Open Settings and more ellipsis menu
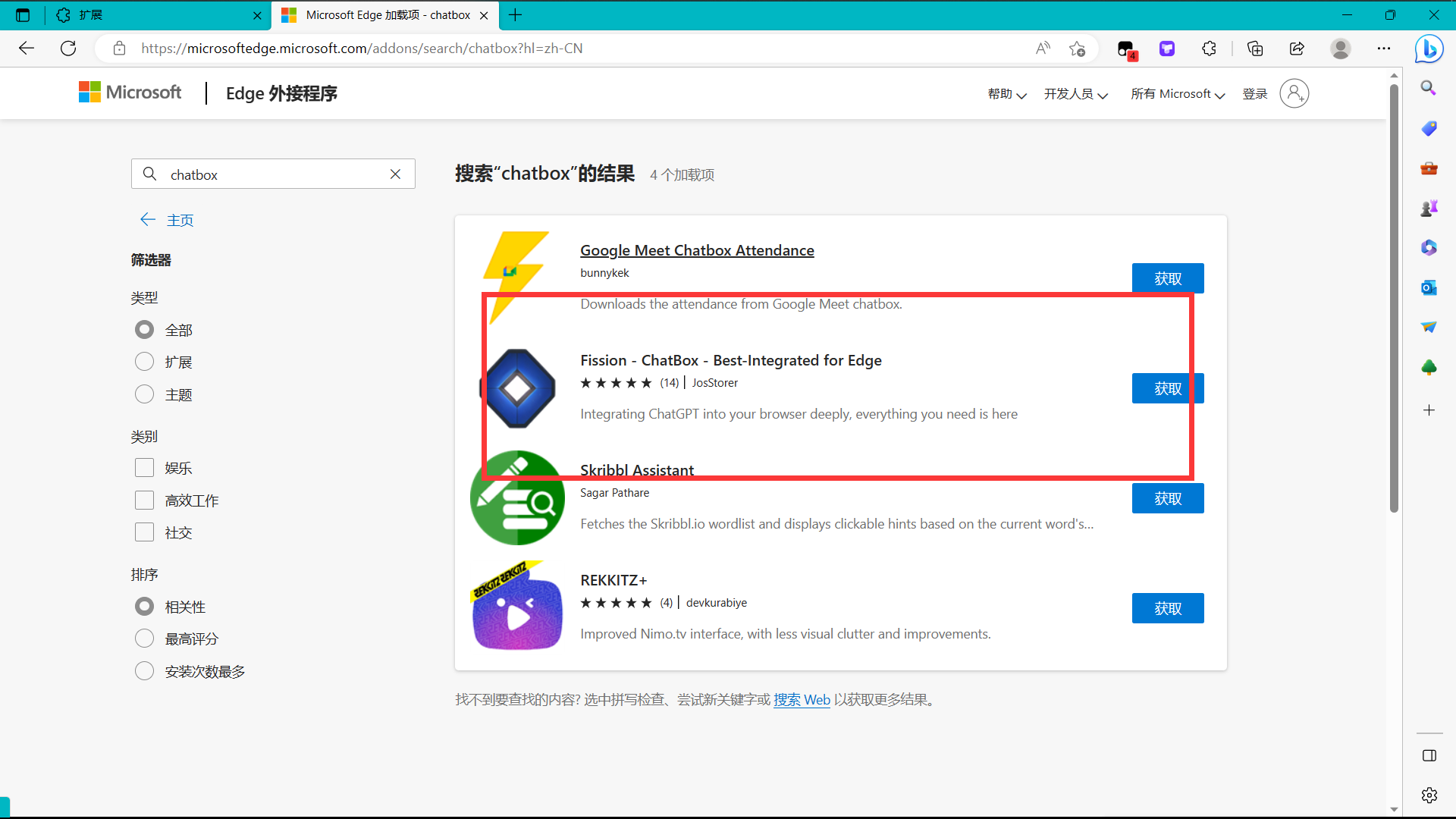 click(x=1384, y=49)
